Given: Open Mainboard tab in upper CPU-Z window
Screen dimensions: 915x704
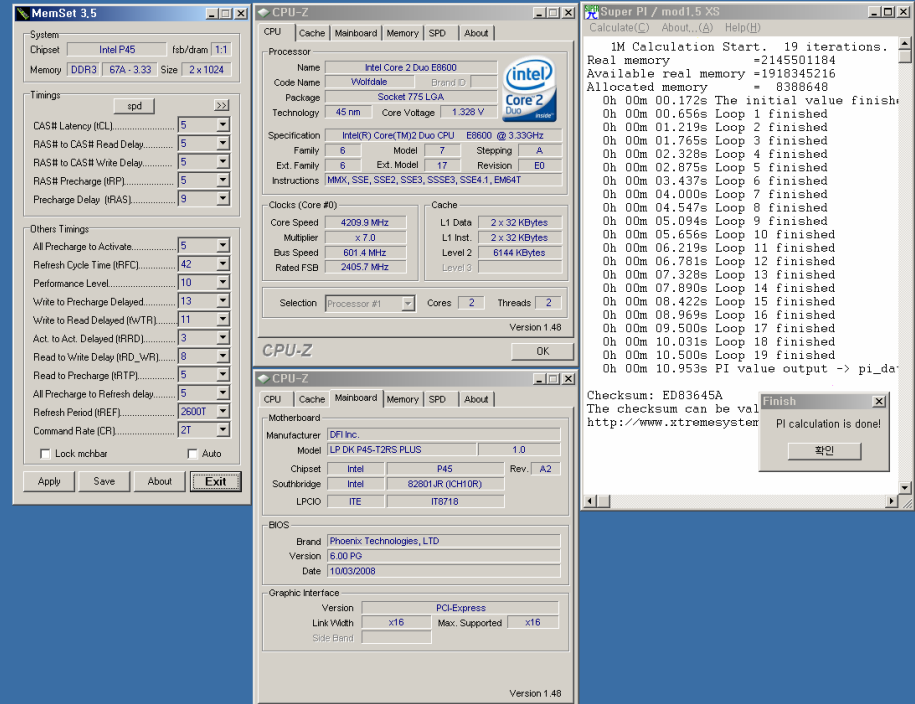Looking at the screenshot, I should (356, 33).
